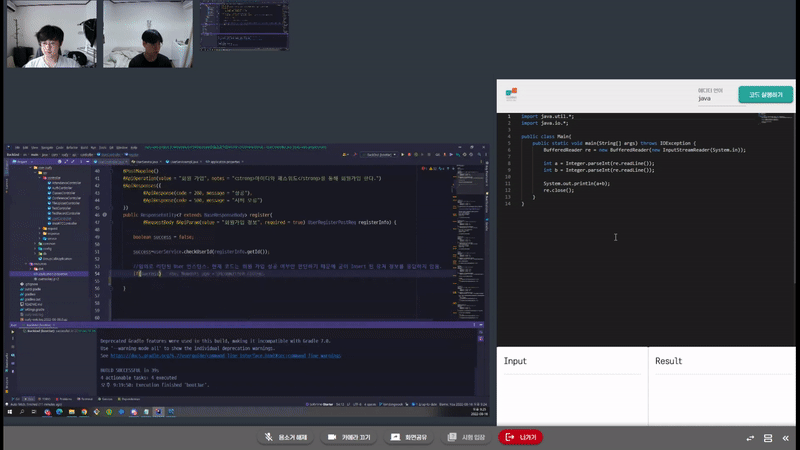Click the Debug icon in IntelliJ toolbar

409,155
